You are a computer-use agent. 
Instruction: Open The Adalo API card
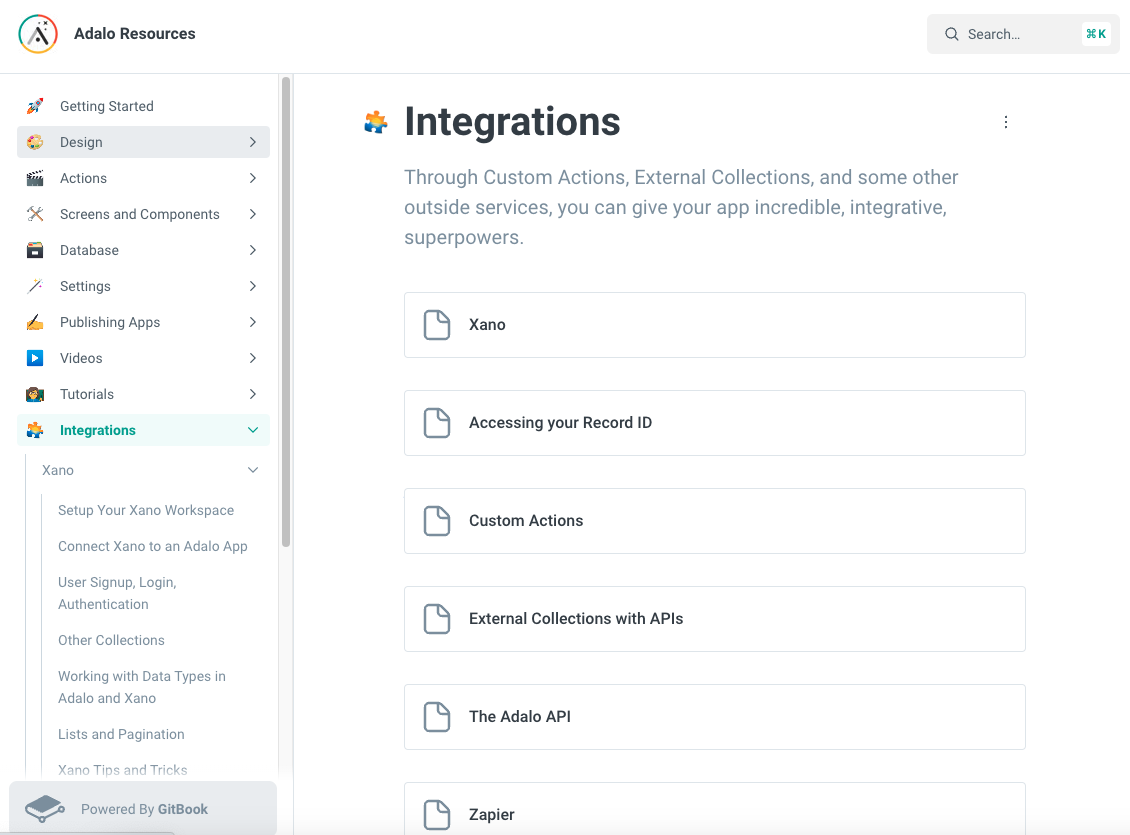pyautogui.click(x=714, y=717)
